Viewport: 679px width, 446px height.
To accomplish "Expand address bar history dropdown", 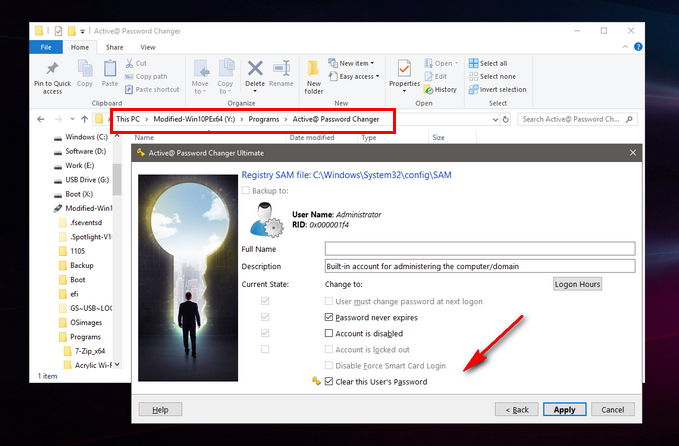I will coord(495,120).
